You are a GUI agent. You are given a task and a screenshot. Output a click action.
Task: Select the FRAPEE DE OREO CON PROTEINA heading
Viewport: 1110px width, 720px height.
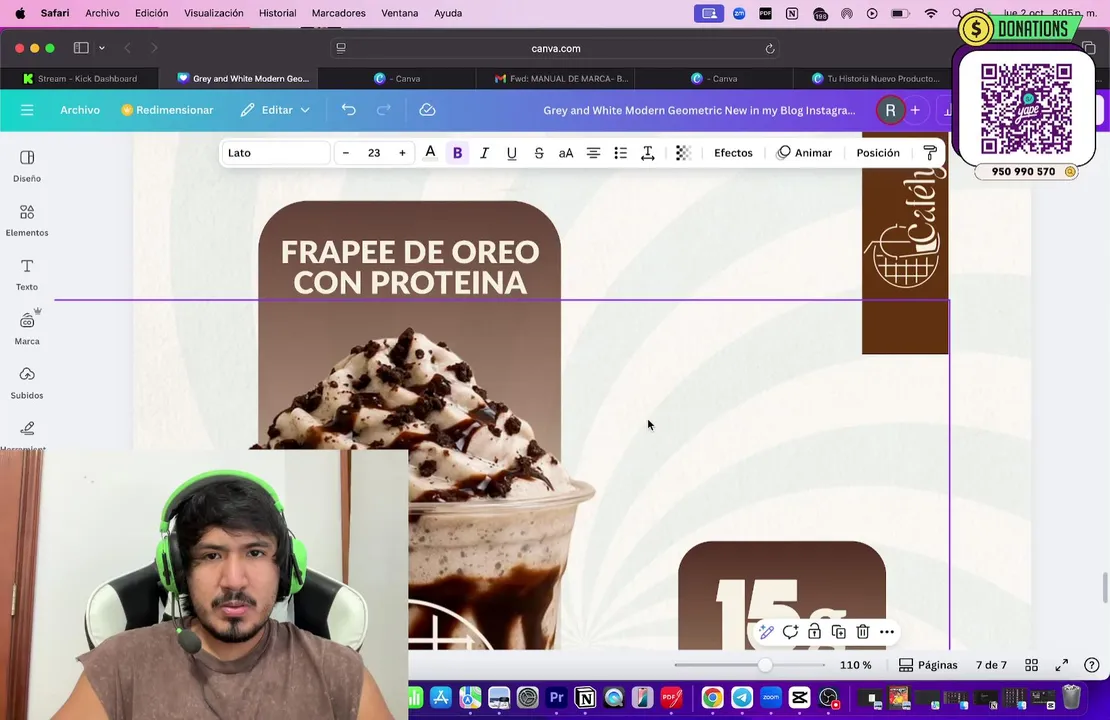[410, 267]
